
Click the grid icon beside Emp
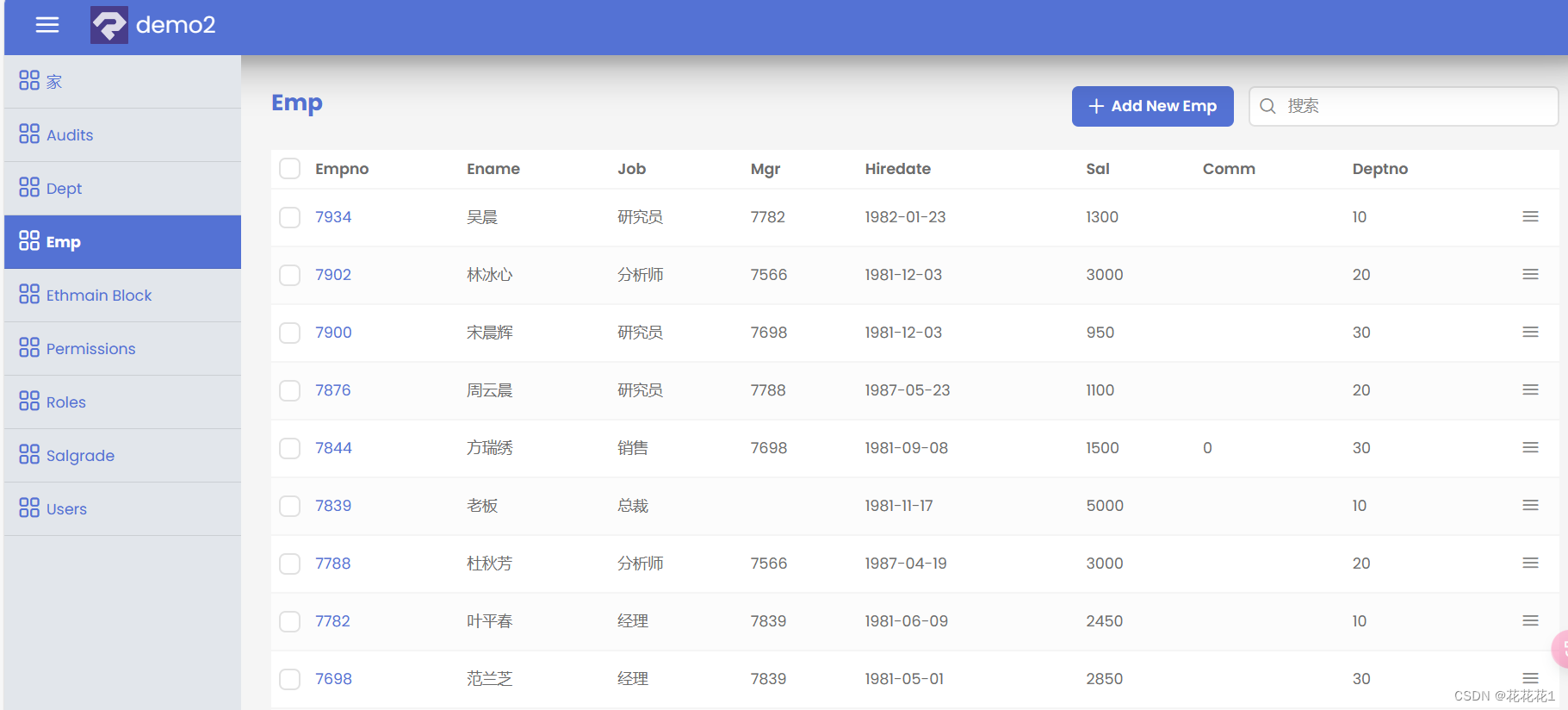(29, 240)
